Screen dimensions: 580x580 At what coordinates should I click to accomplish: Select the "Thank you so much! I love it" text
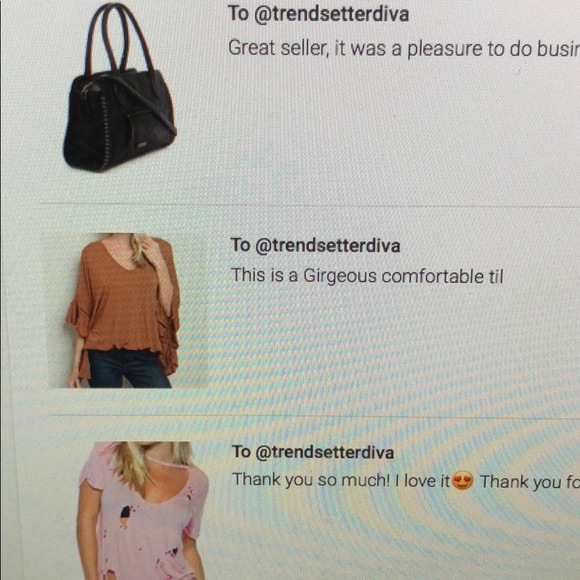tap(341, 480)
